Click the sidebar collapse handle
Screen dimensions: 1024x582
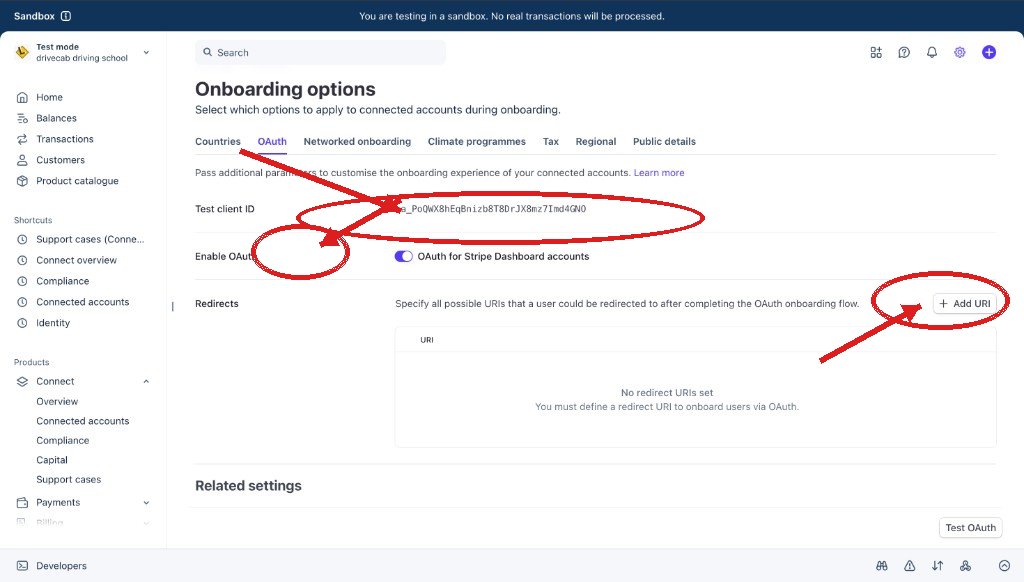[x=172, y=306]
